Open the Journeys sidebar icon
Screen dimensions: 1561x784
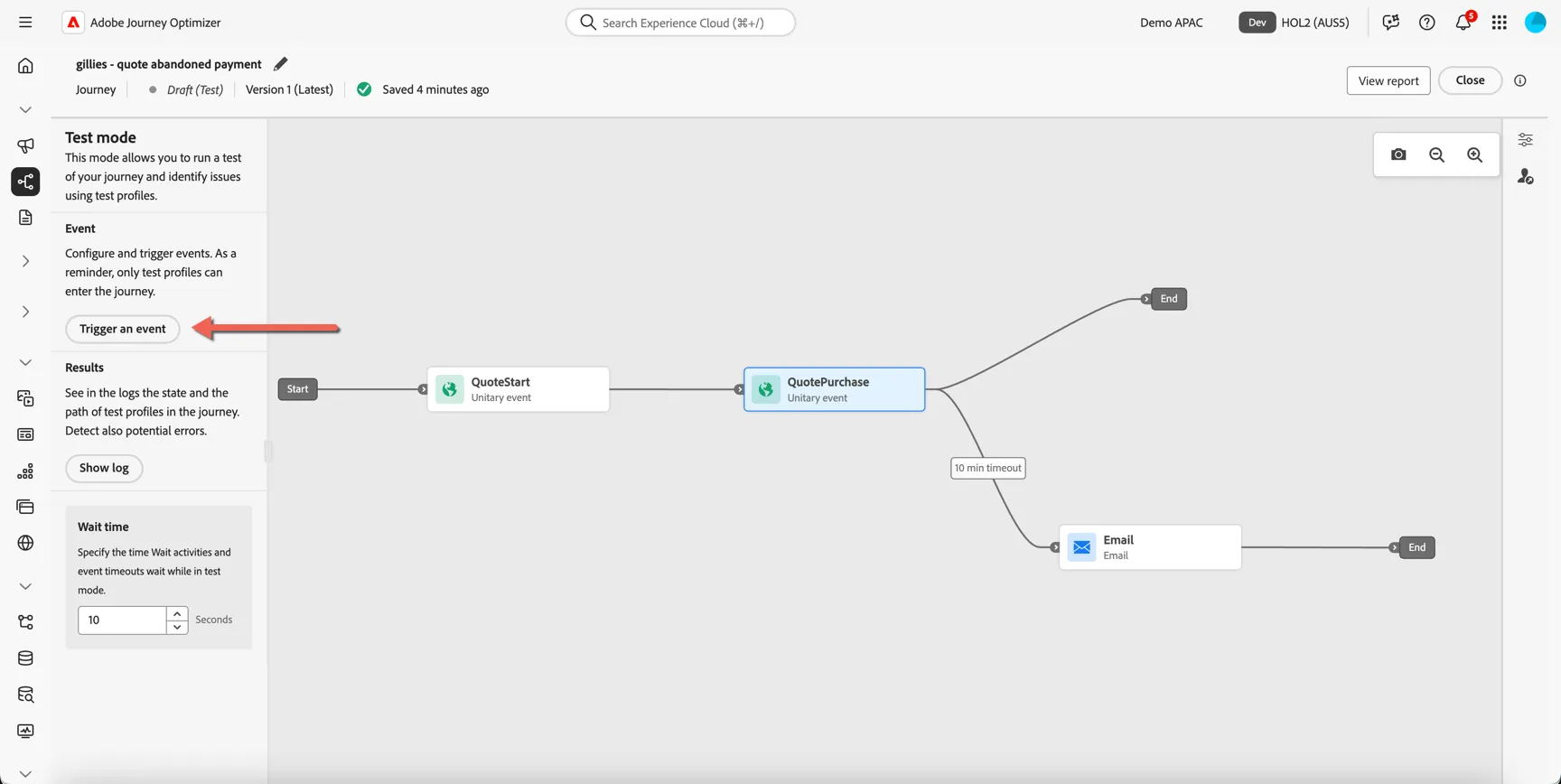(25, 182)
